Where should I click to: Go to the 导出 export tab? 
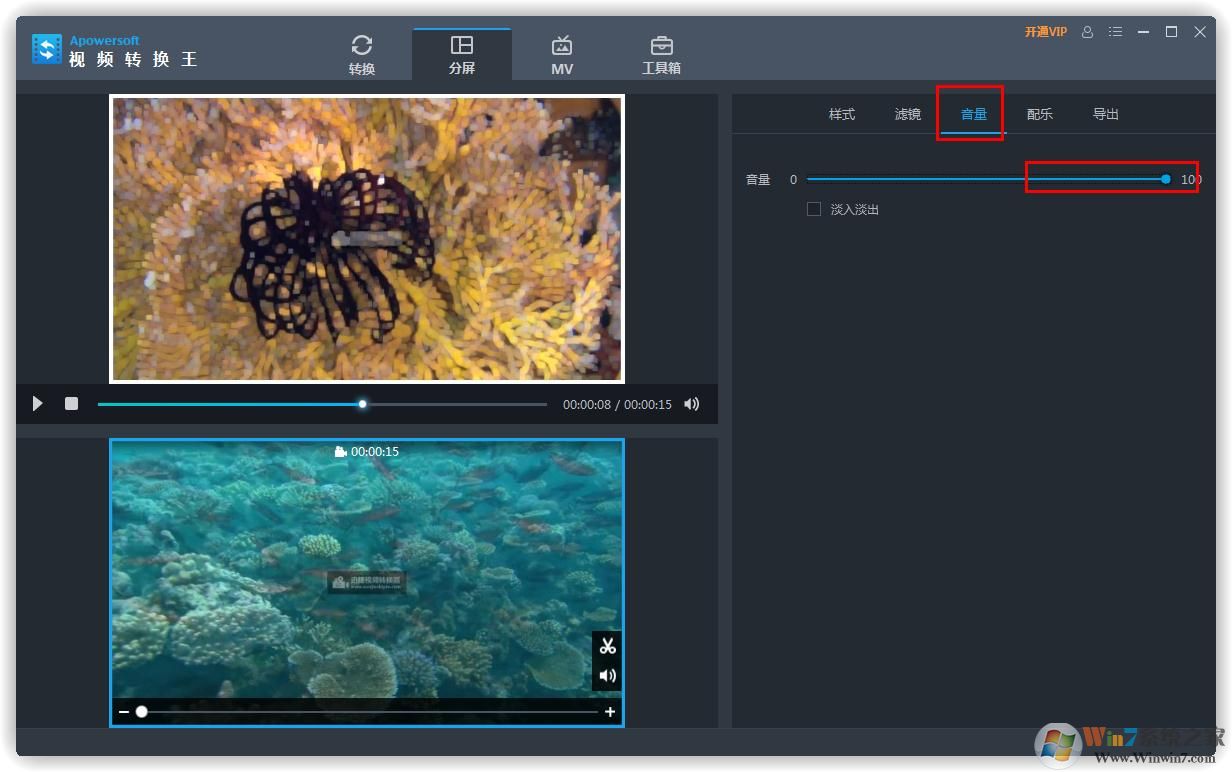pyautogui.click(x=1106, y=114)
